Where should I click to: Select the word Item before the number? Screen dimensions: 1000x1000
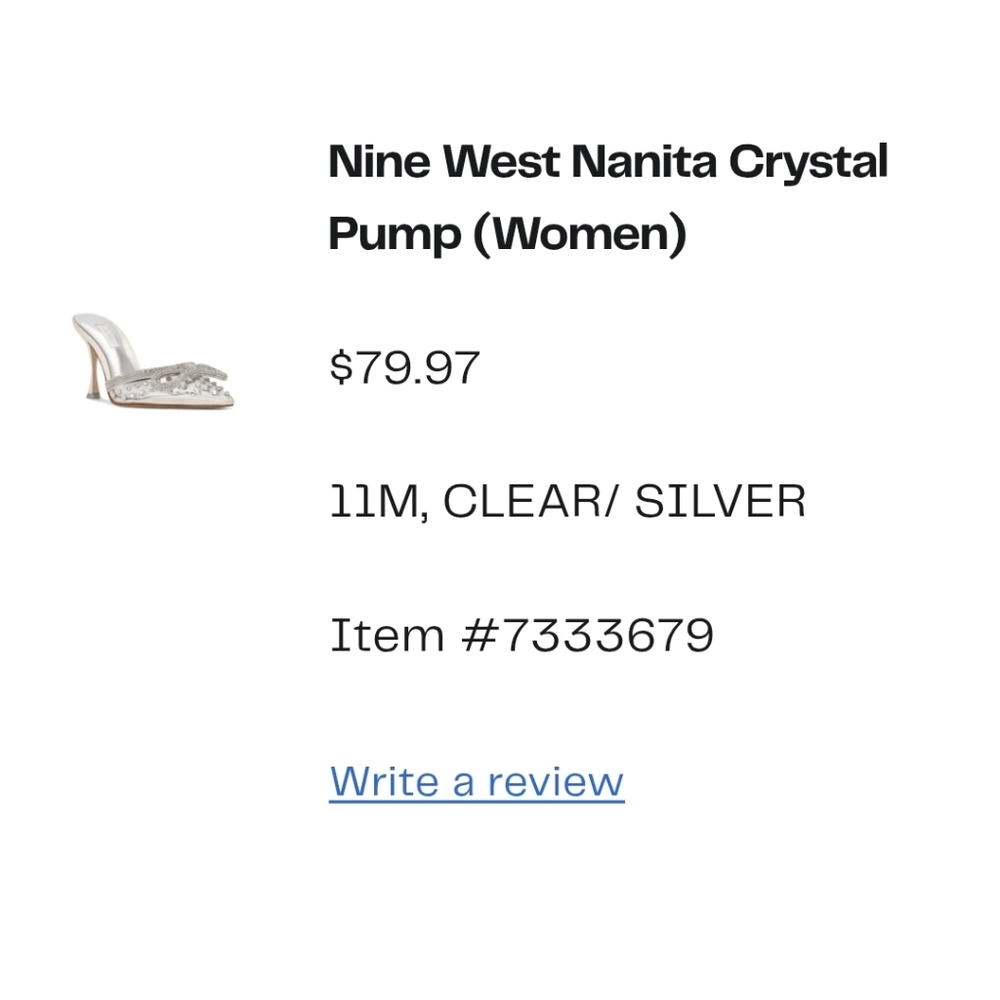[x=385, y=633]
